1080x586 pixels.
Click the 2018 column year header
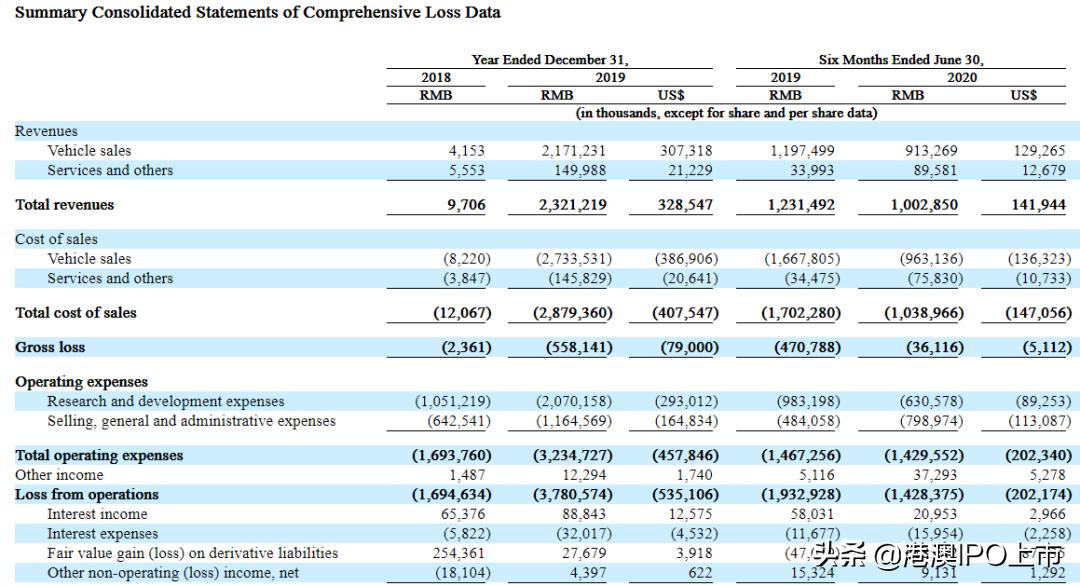click(436, 77)
